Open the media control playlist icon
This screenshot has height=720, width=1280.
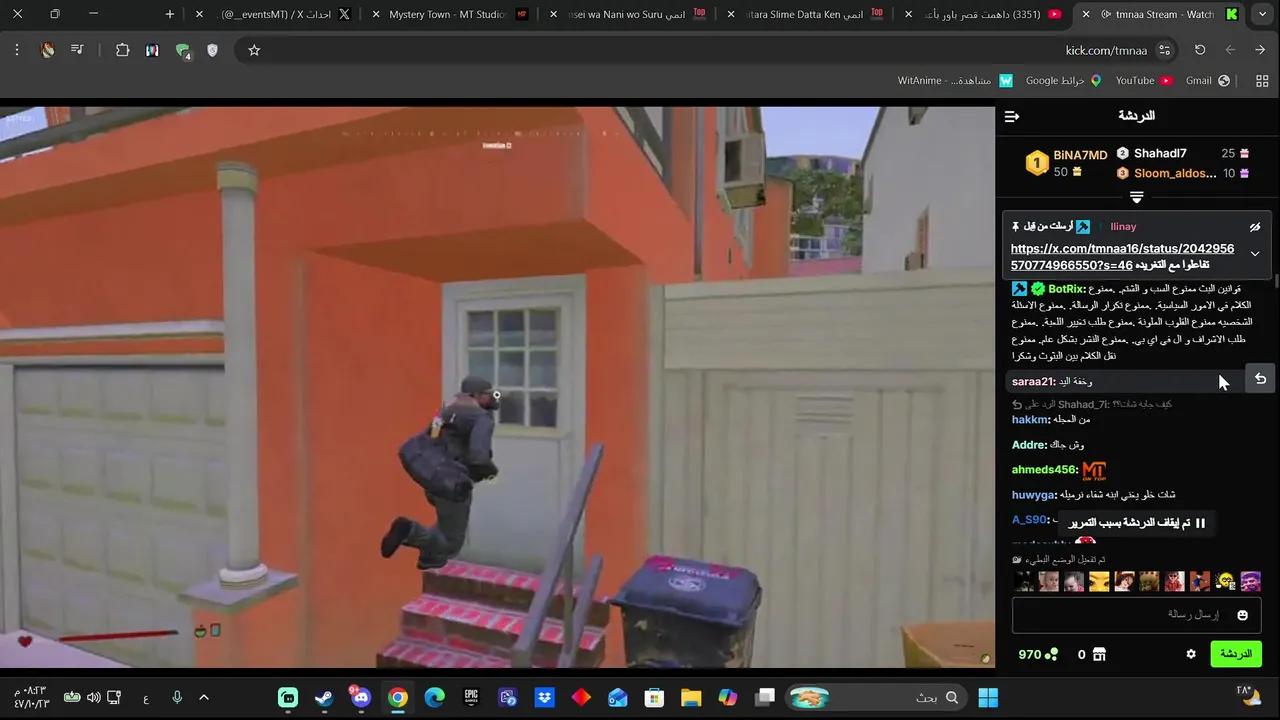click(77, 50)
